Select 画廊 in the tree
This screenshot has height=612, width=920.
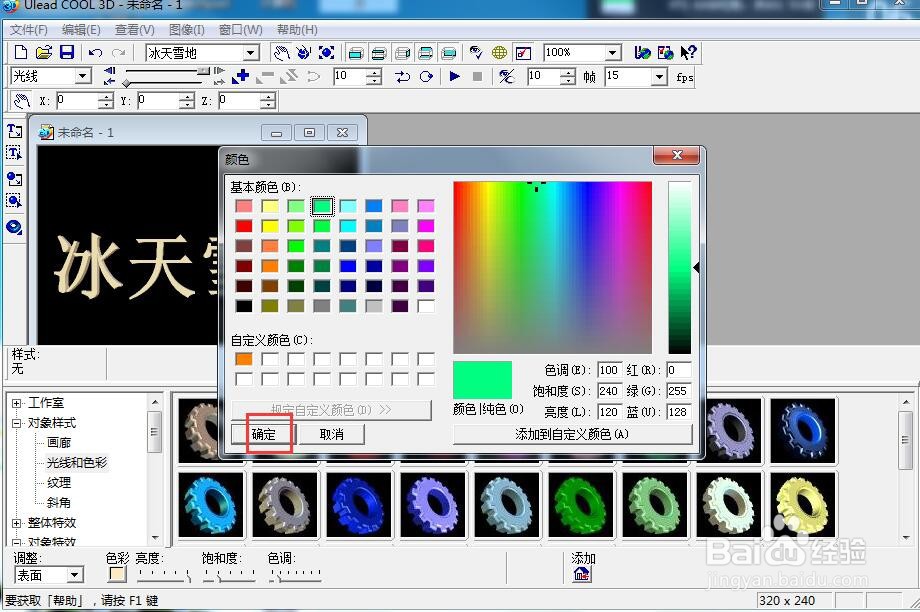tap(59, 442)
